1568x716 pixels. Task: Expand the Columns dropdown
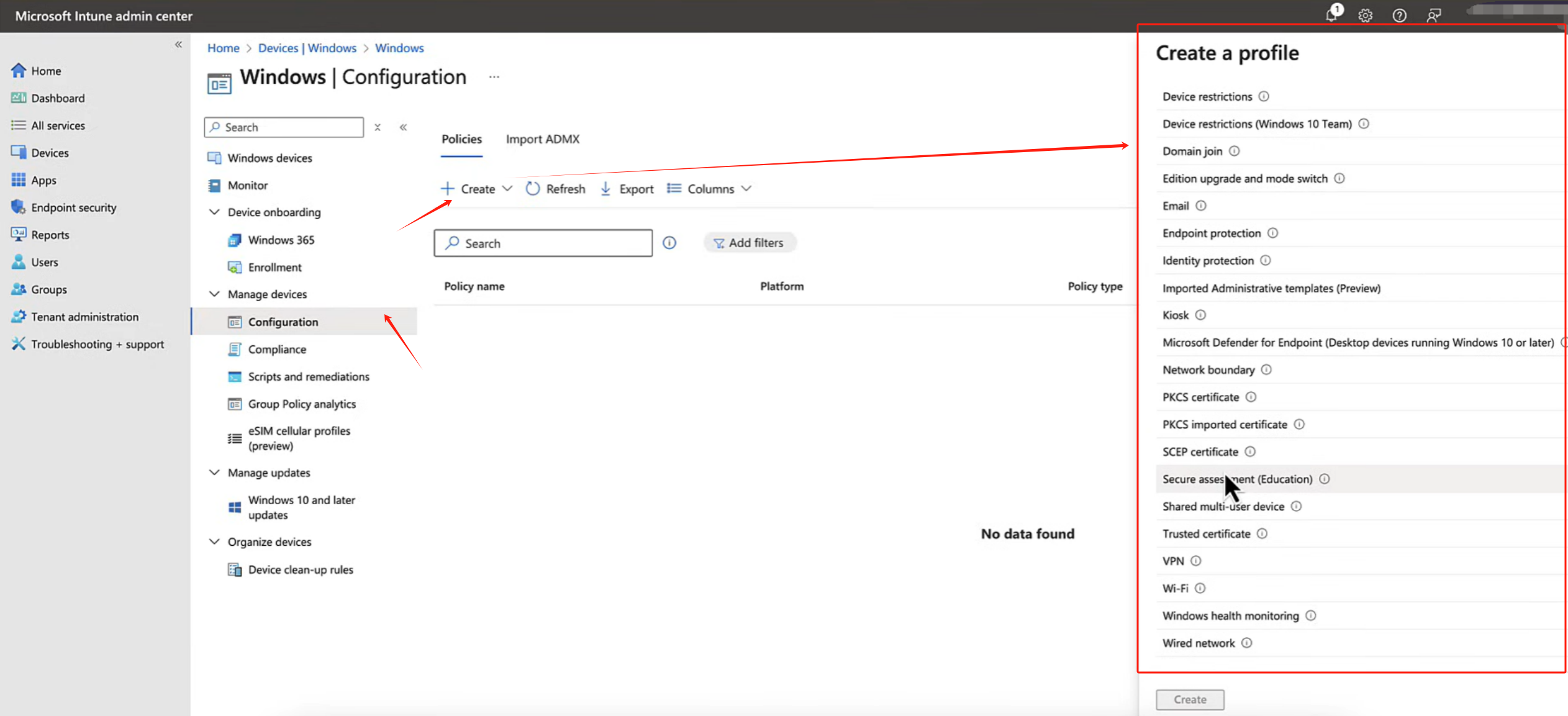pyautogui.click(x=747, y=188)
